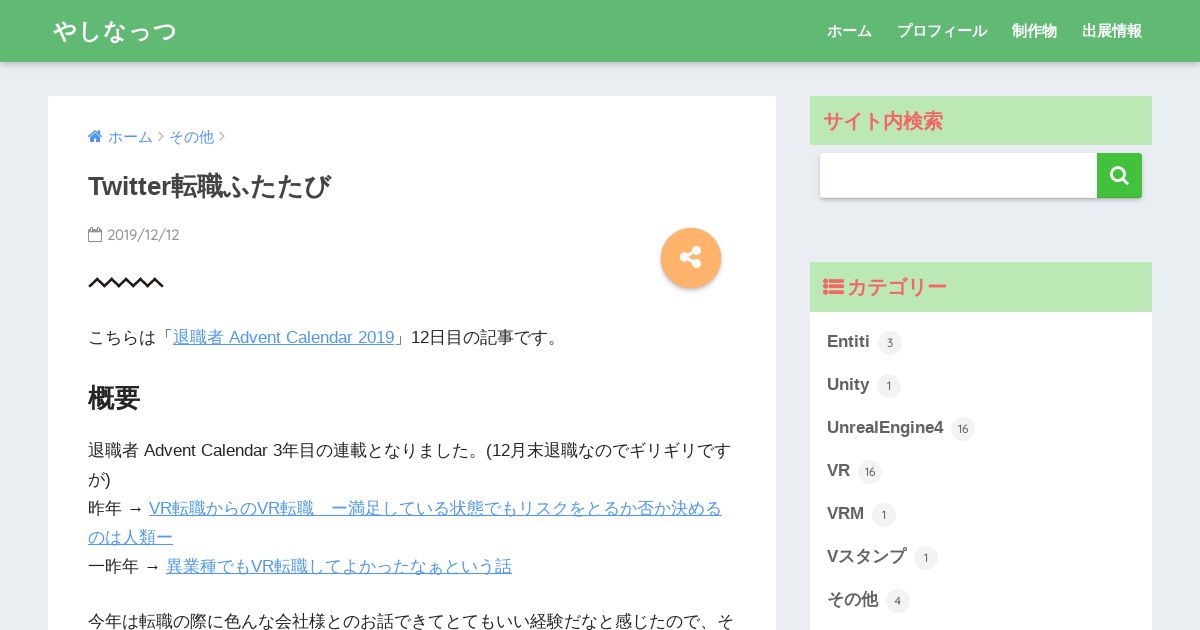
Task: Click the Twitter転職ふたたび article title
Action: coord(209,187)
